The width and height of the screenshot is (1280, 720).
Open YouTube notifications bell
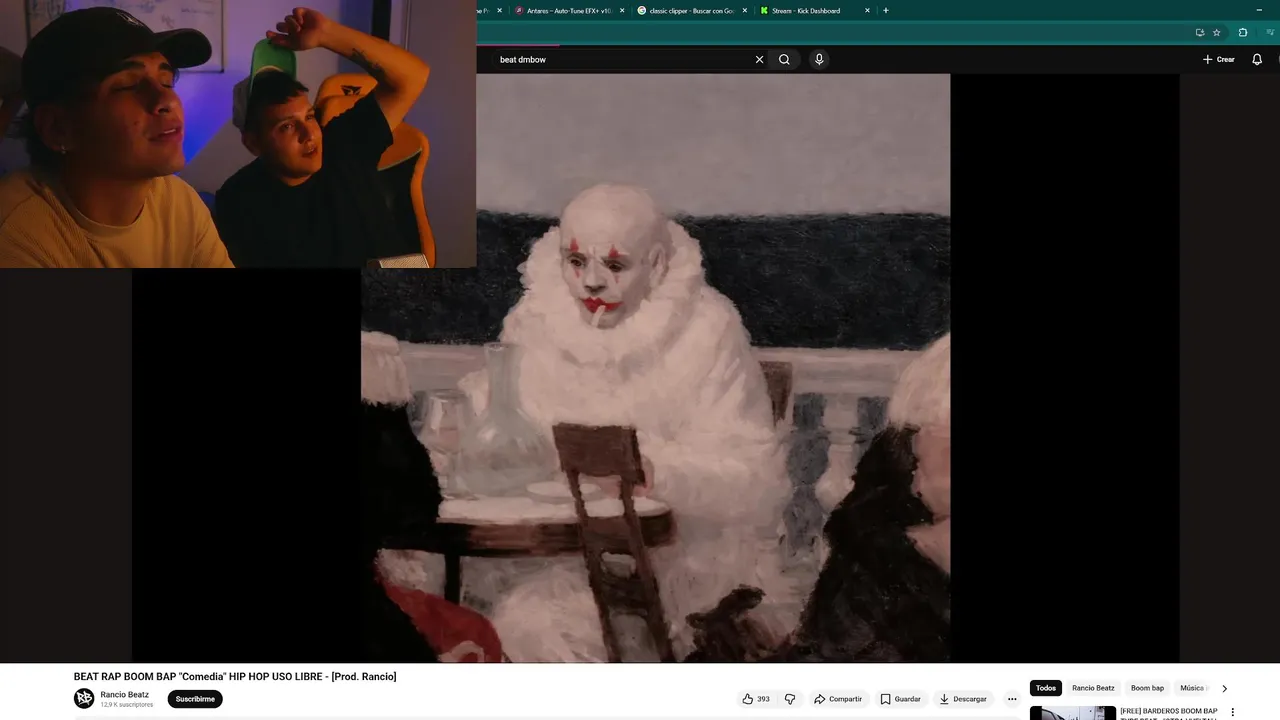click(x=1257, y=59)
